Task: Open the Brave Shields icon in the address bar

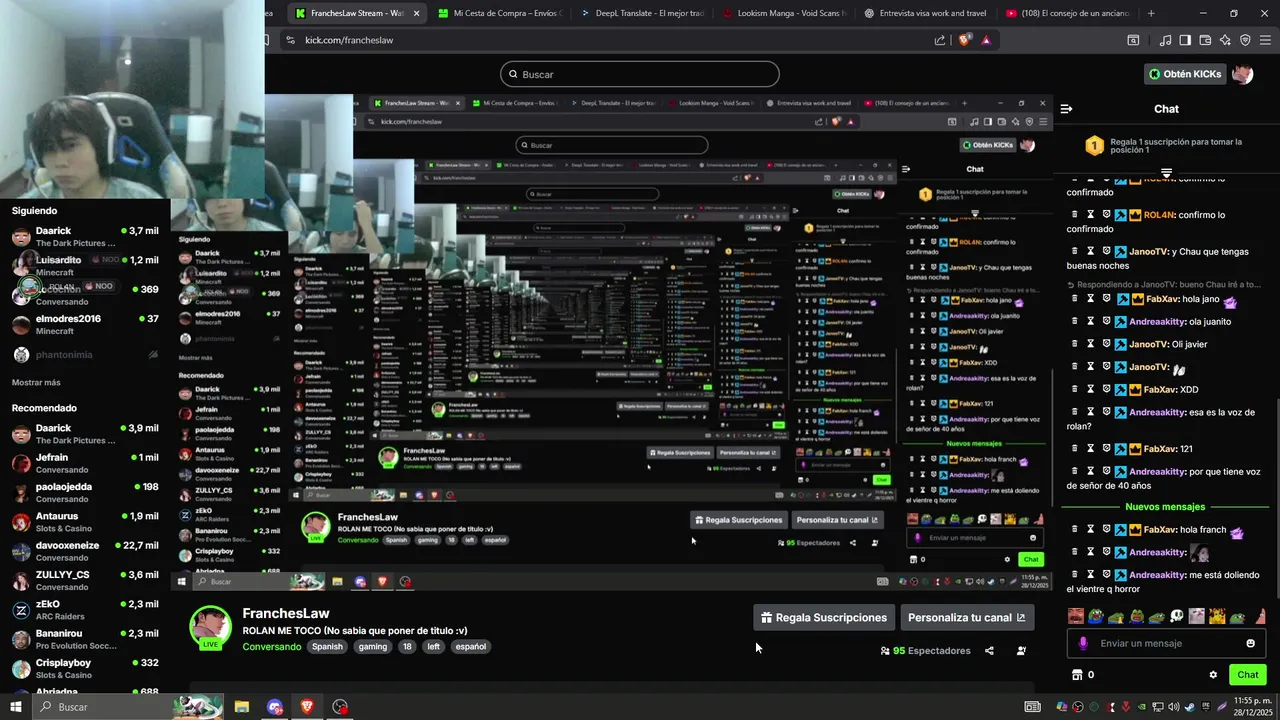Action: (x=965, y=40)
